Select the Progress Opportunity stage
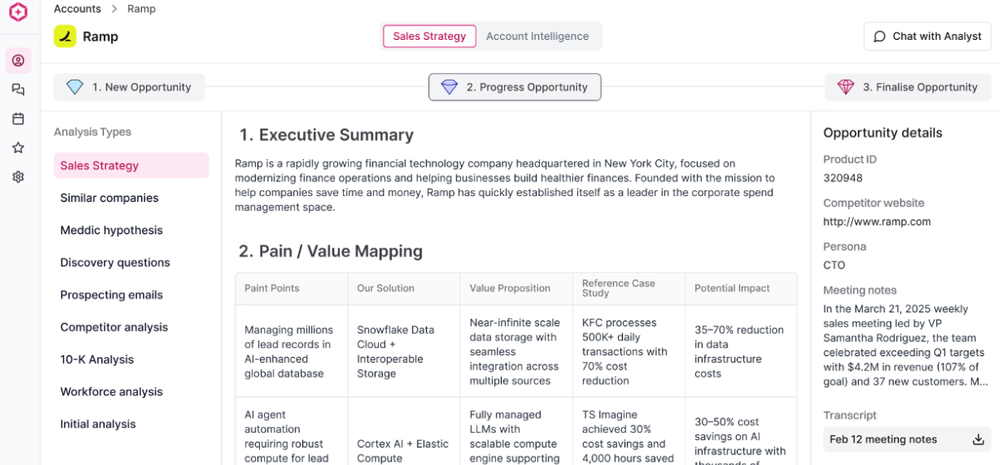The image size is (1000, 465). coord(515,87)
